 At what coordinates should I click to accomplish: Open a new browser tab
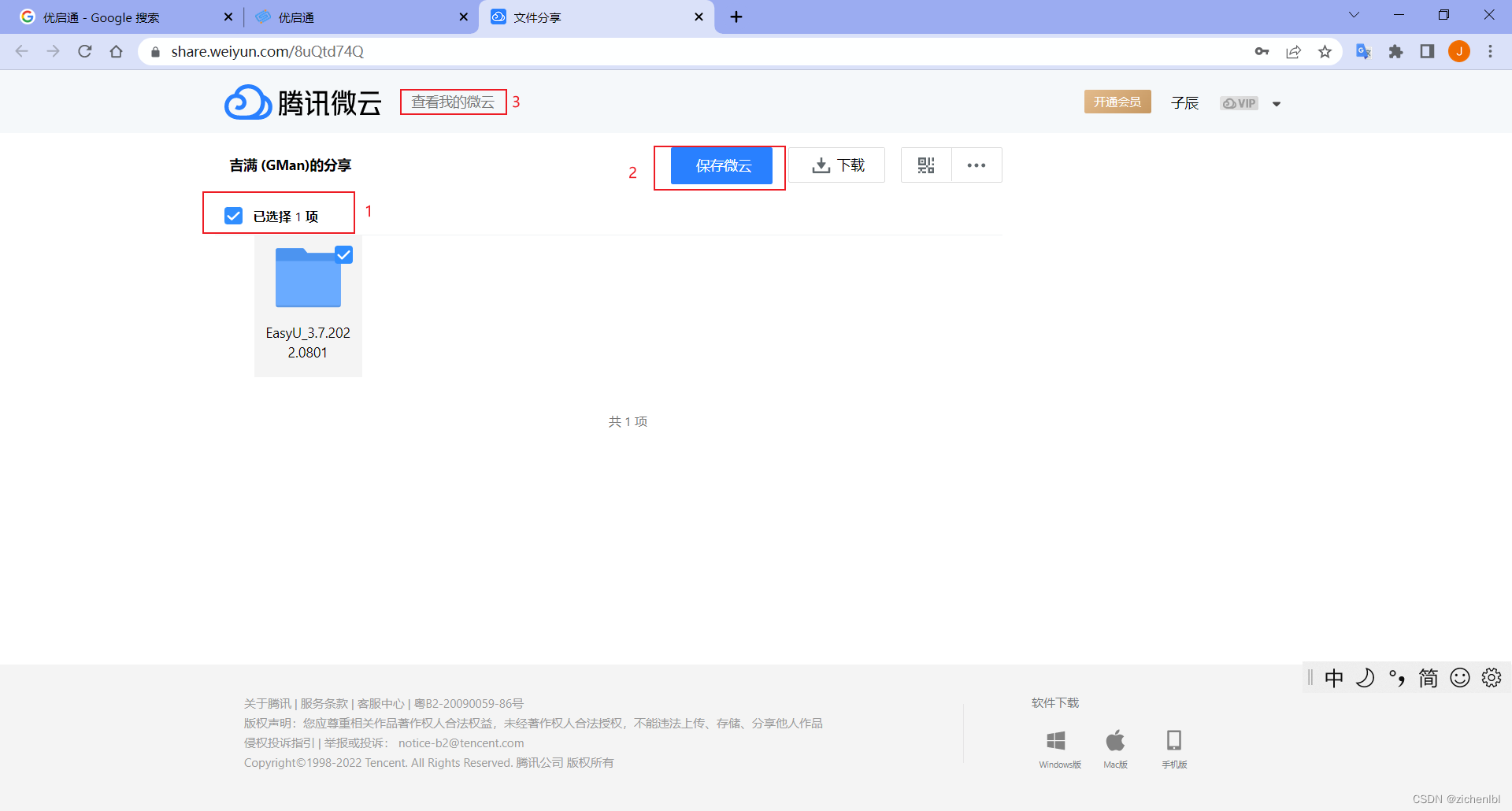point(736,17)
